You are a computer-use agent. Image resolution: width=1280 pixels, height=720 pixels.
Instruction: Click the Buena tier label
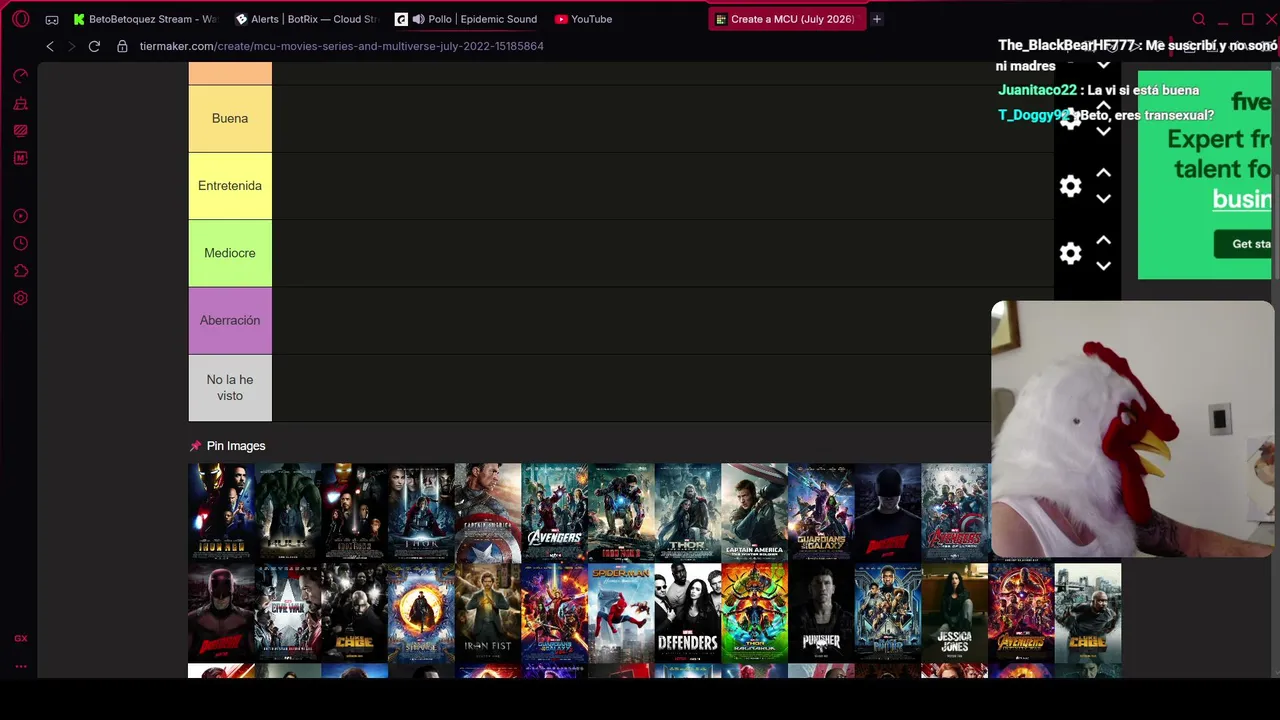[x=230, y=118]
